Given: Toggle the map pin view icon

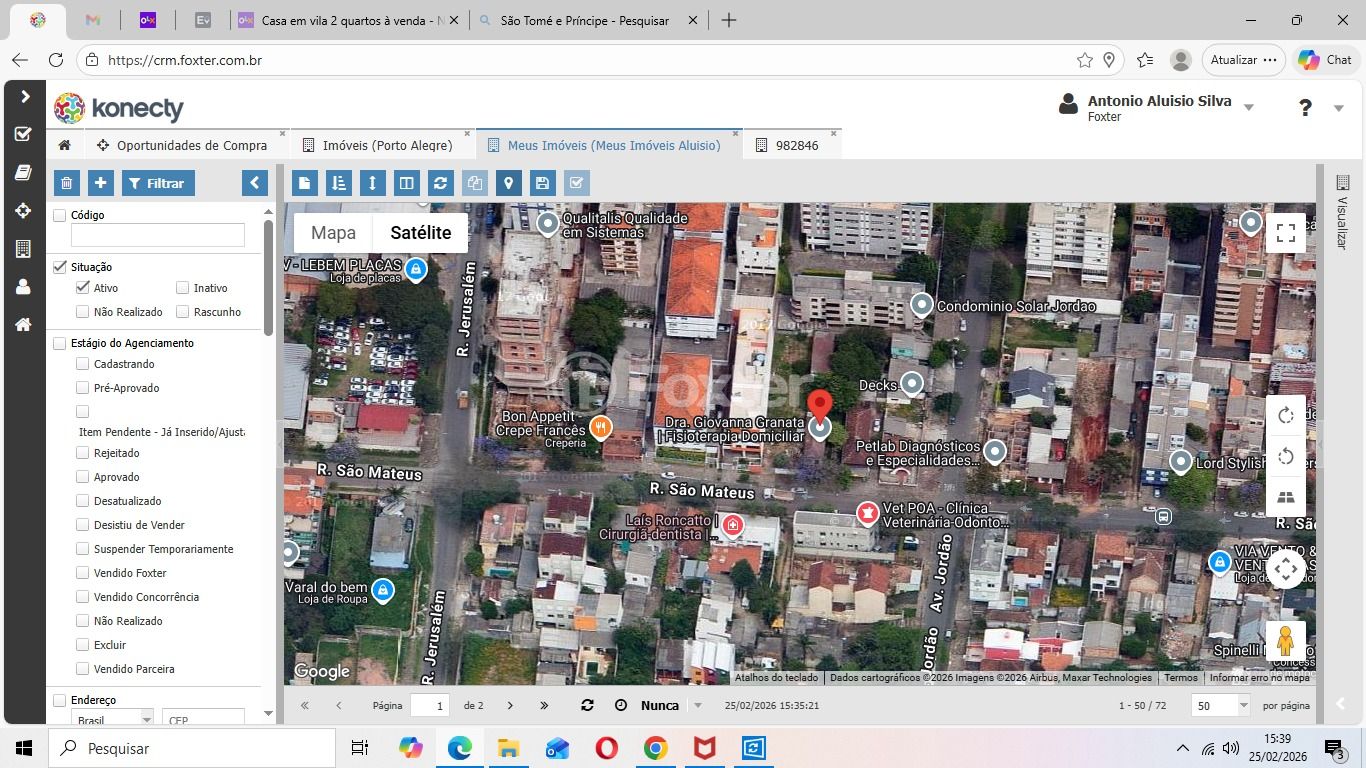Looking at the screenshot, I should [509, 183].
